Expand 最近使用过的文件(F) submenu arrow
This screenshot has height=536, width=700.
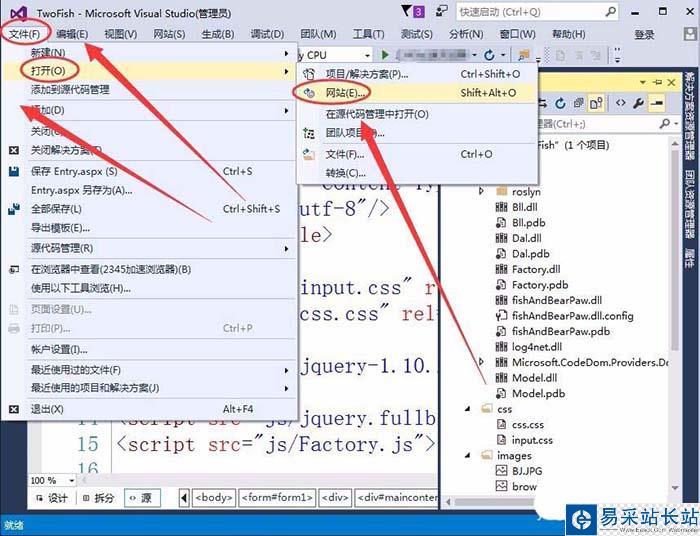tap(286, 370)
